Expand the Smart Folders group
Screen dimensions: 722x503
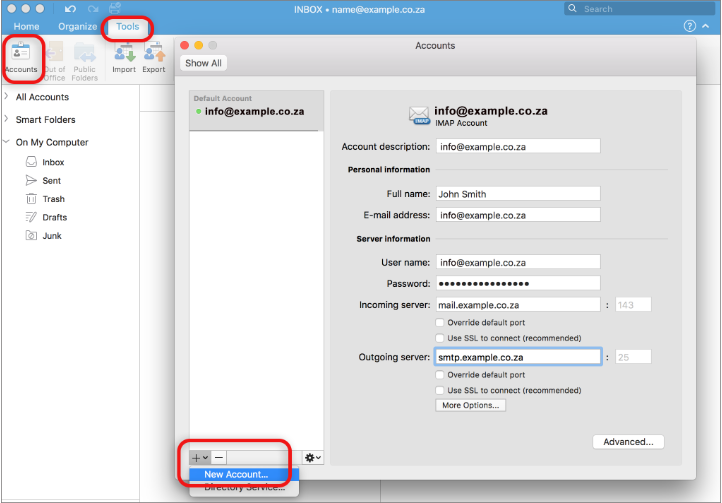pyautogui.click(x=6, y=119)
